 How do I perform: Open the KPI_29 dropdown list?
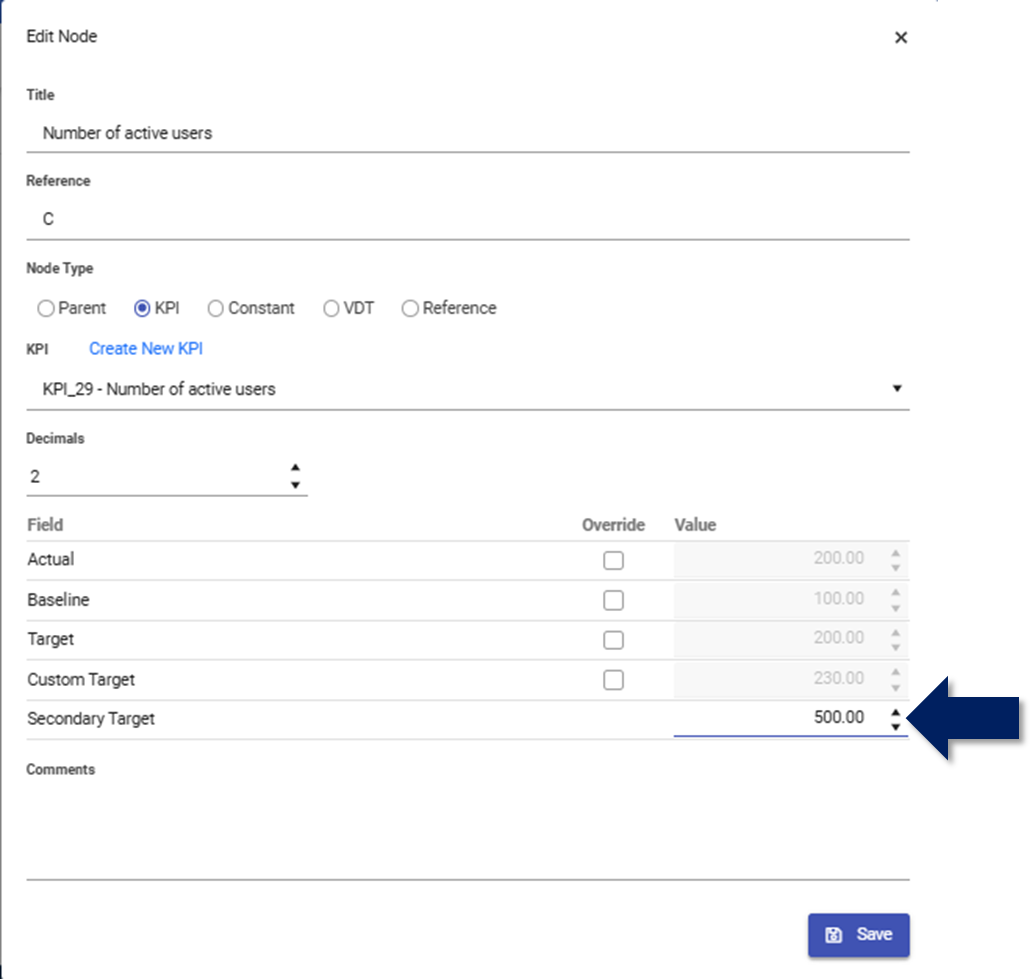pyautogui.click(x=468, y=389)
